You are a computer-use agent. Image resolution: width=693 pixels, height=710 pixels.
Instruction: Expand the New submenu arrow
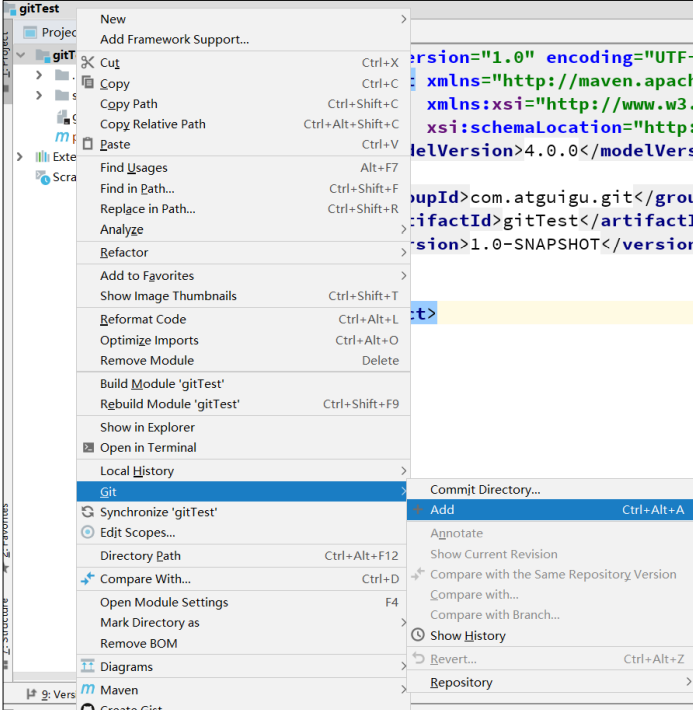[x=403, y=19]
